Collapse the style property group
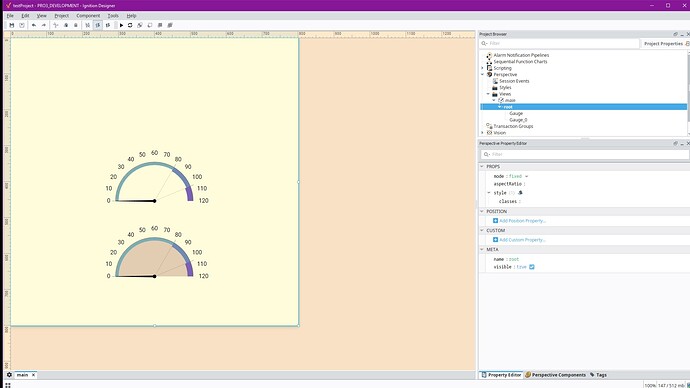690x388 pixels. click(489, 193)
